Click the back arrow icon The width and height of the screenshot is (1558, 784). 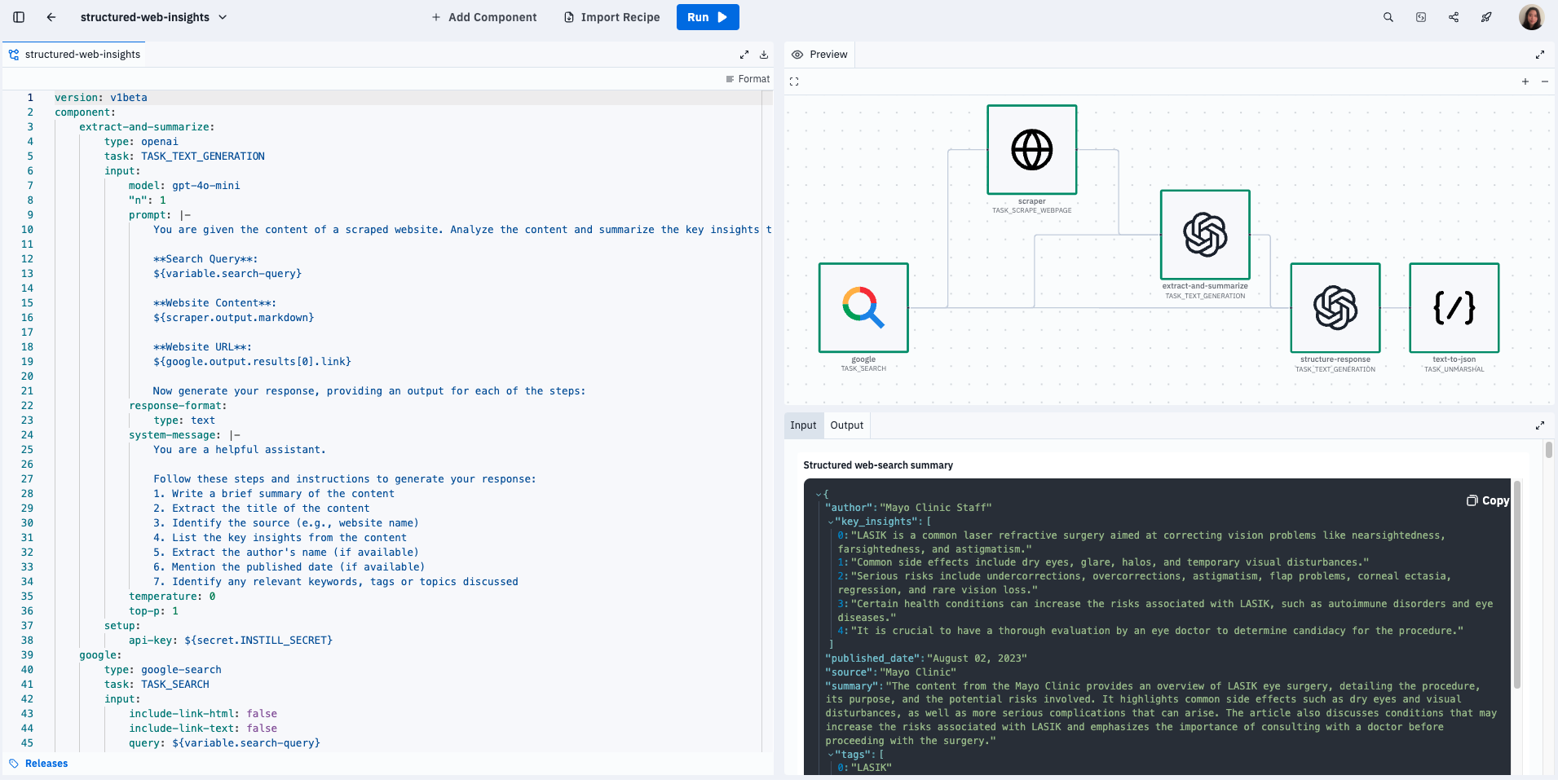51,17
